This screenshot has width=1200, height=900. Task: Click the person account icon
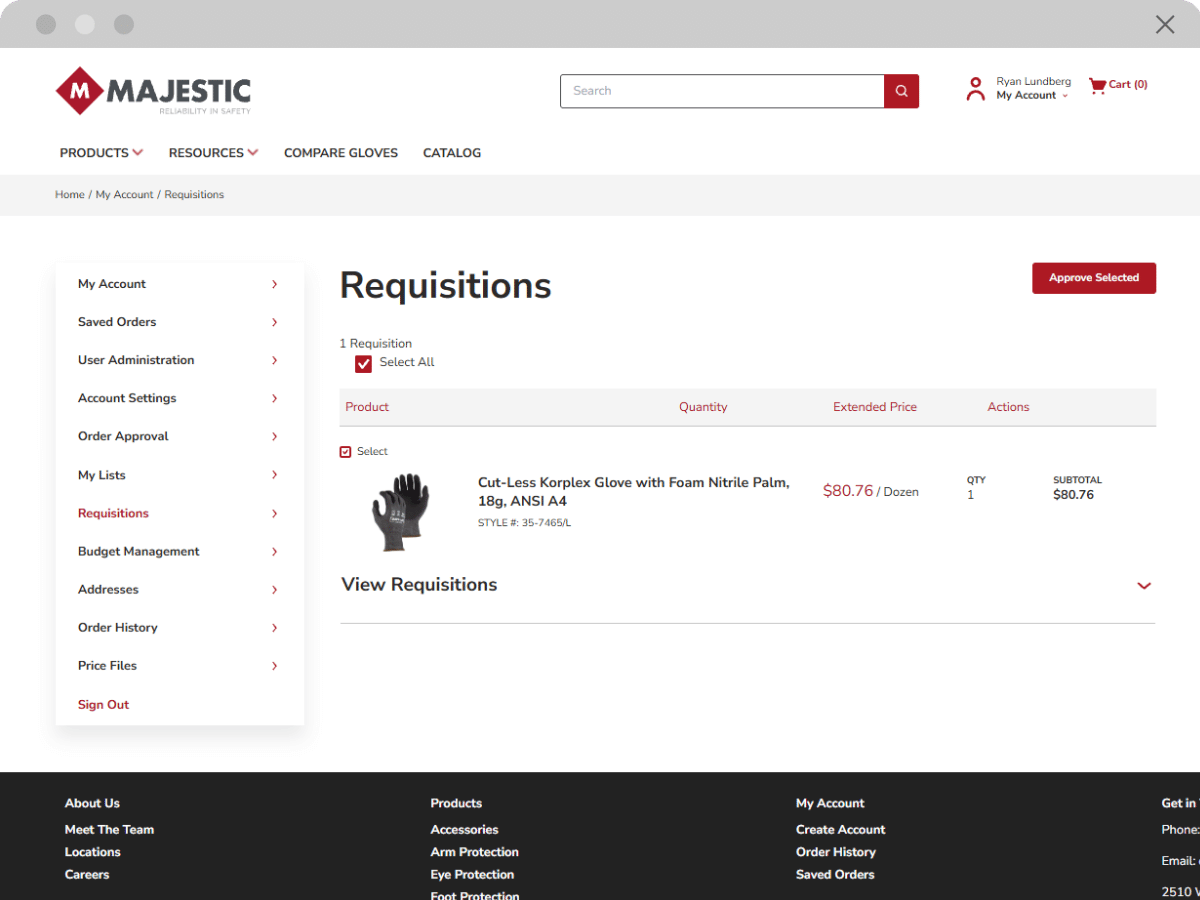click(975, 88)
